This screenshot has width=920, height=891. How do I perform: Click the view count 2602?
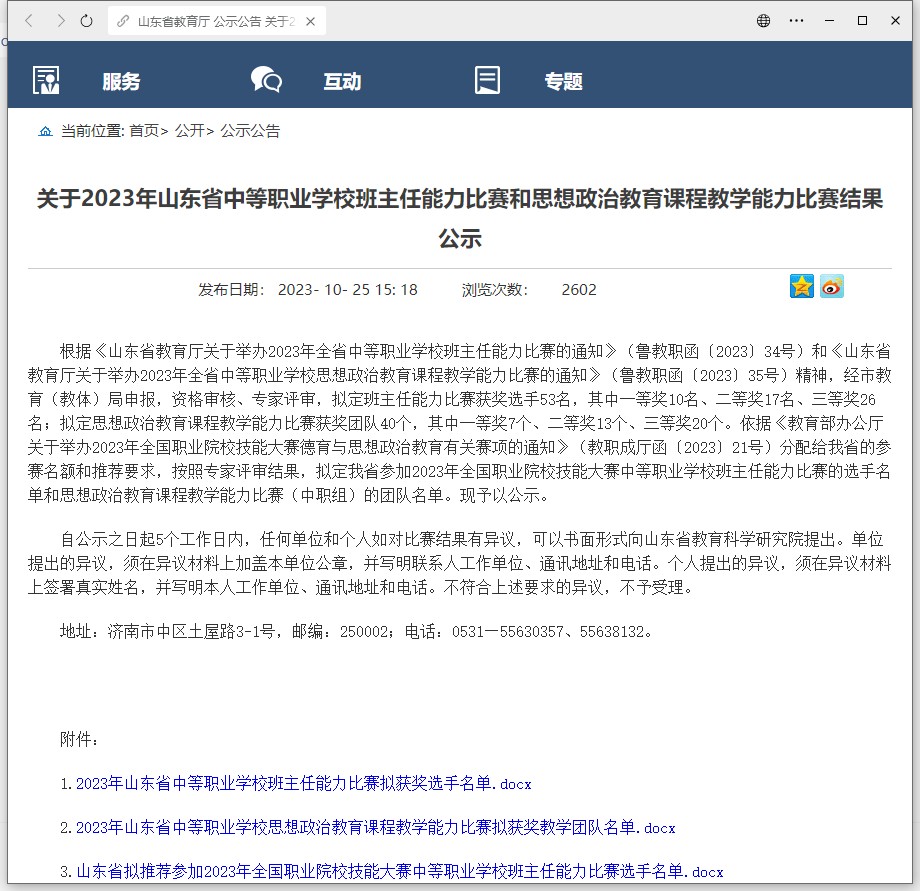579,290
